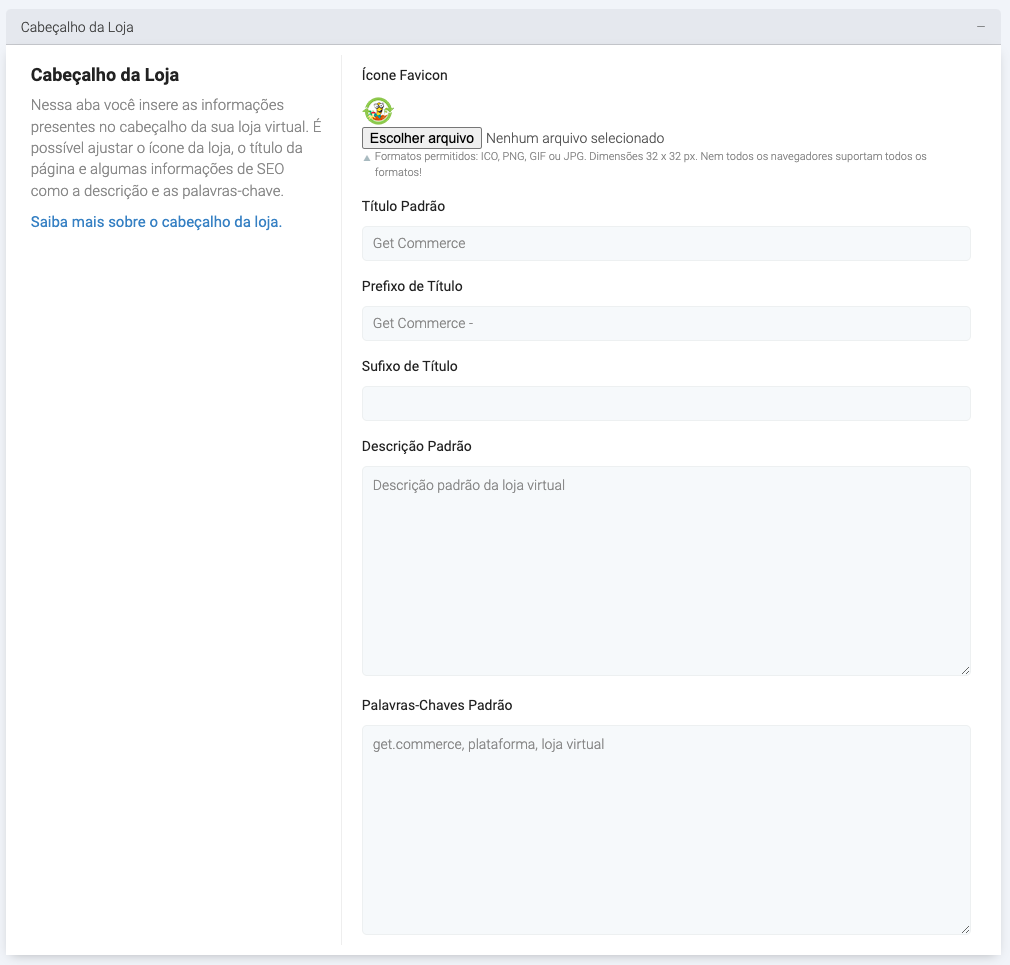
Task: Click the Cabeçalho da Loja panel header title
Action: click(x=77, y=27)
